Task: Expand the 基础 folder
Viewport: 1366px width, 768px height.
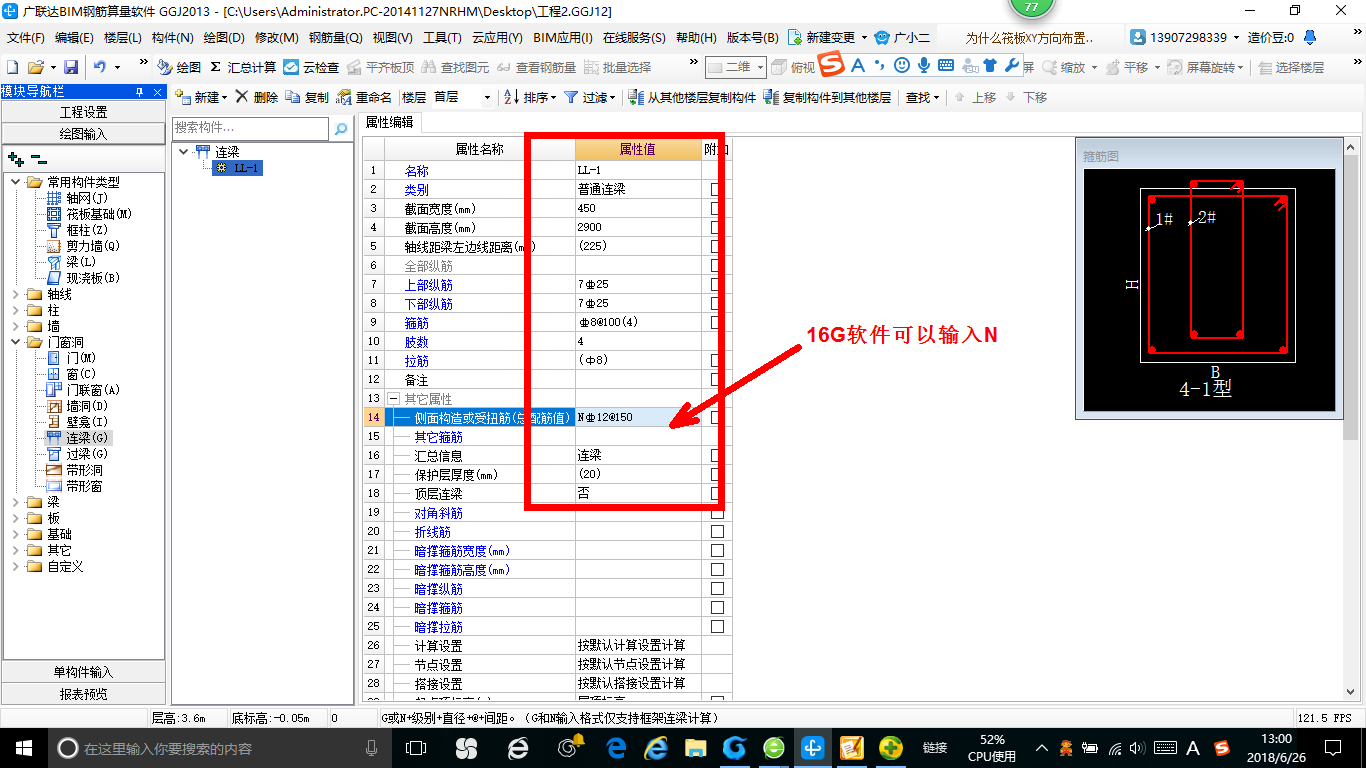Action: point(16,534)
